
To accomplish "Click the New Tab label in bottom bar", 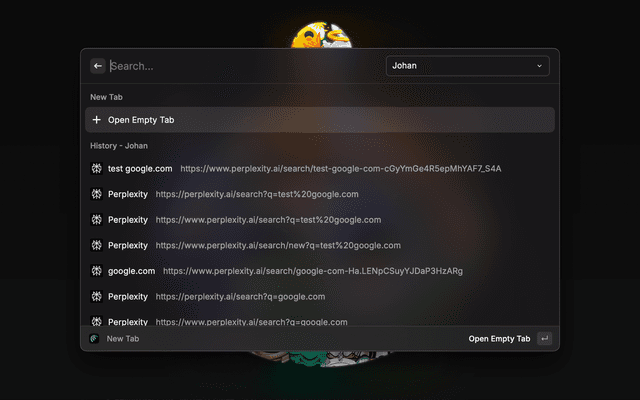I will pos(123,339).
